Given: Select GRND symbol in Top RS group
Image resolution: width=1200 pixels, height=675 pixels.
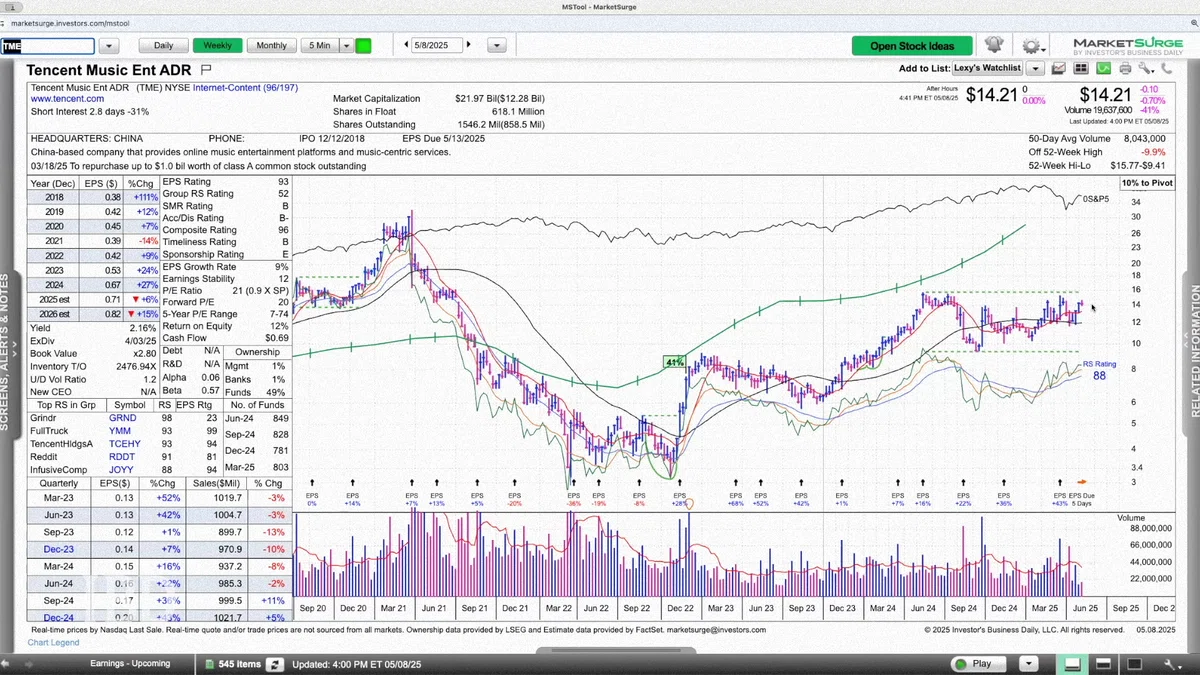Looking at the screenshot, I should (x=122, y=418).
